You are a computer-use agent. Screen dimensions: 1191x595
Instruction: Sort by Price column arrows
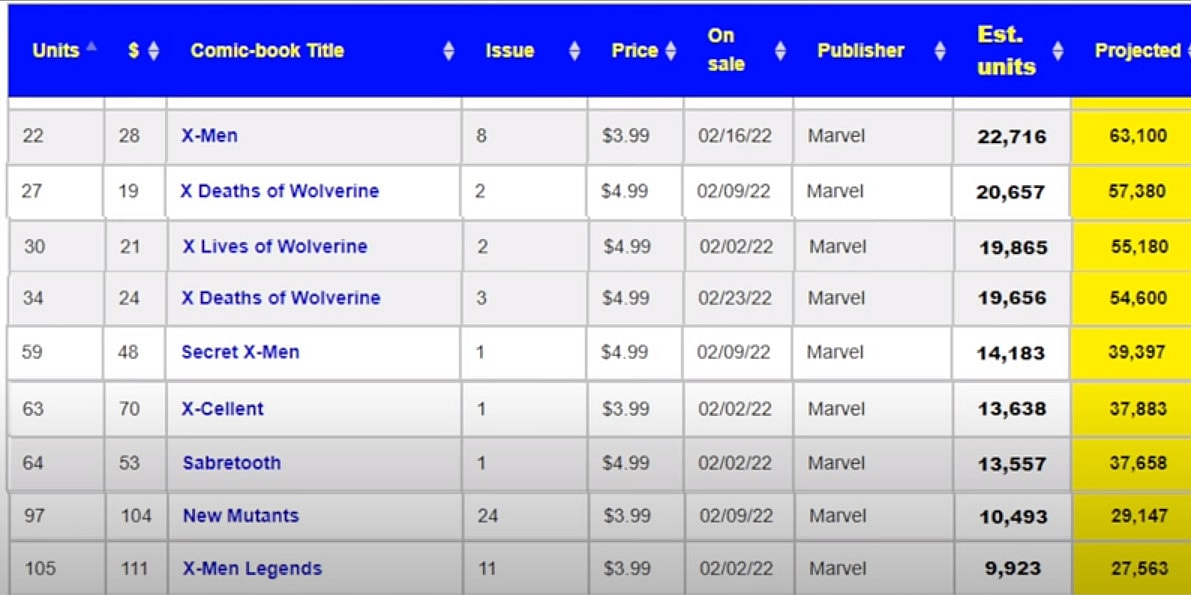click(x=671, y=50)
